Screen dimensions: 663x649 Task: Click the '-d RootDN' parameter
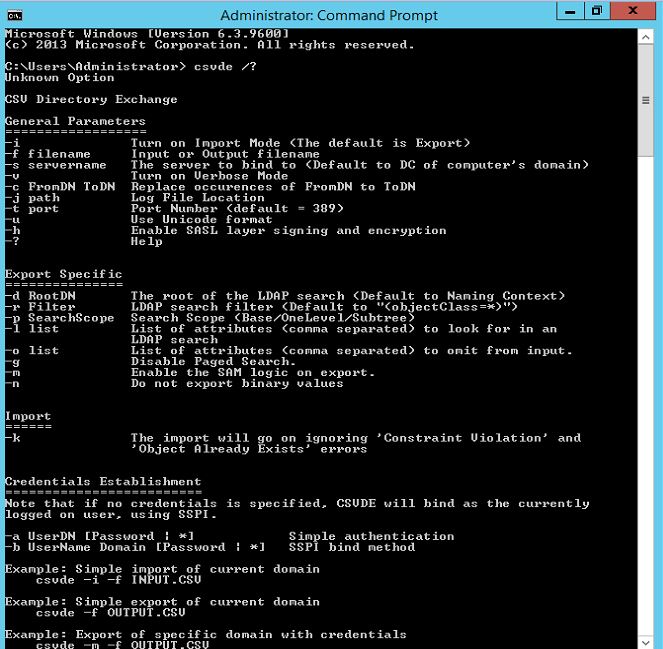click(x=40, y=296)
